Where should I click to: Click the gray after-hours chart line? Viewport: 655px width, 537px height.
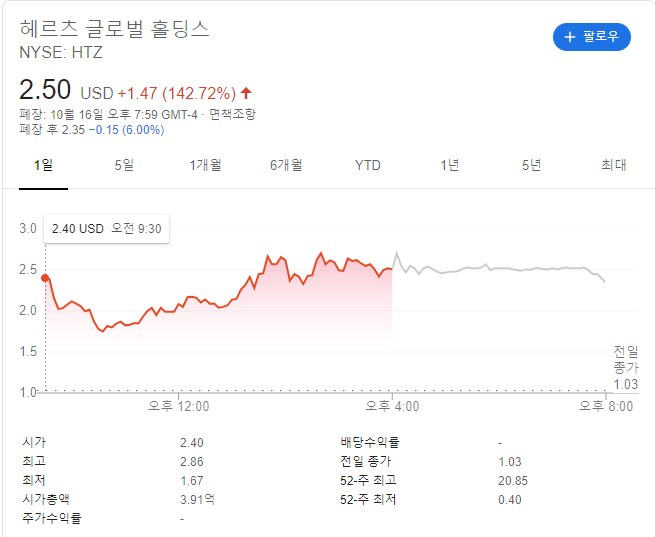click(500, 268)
